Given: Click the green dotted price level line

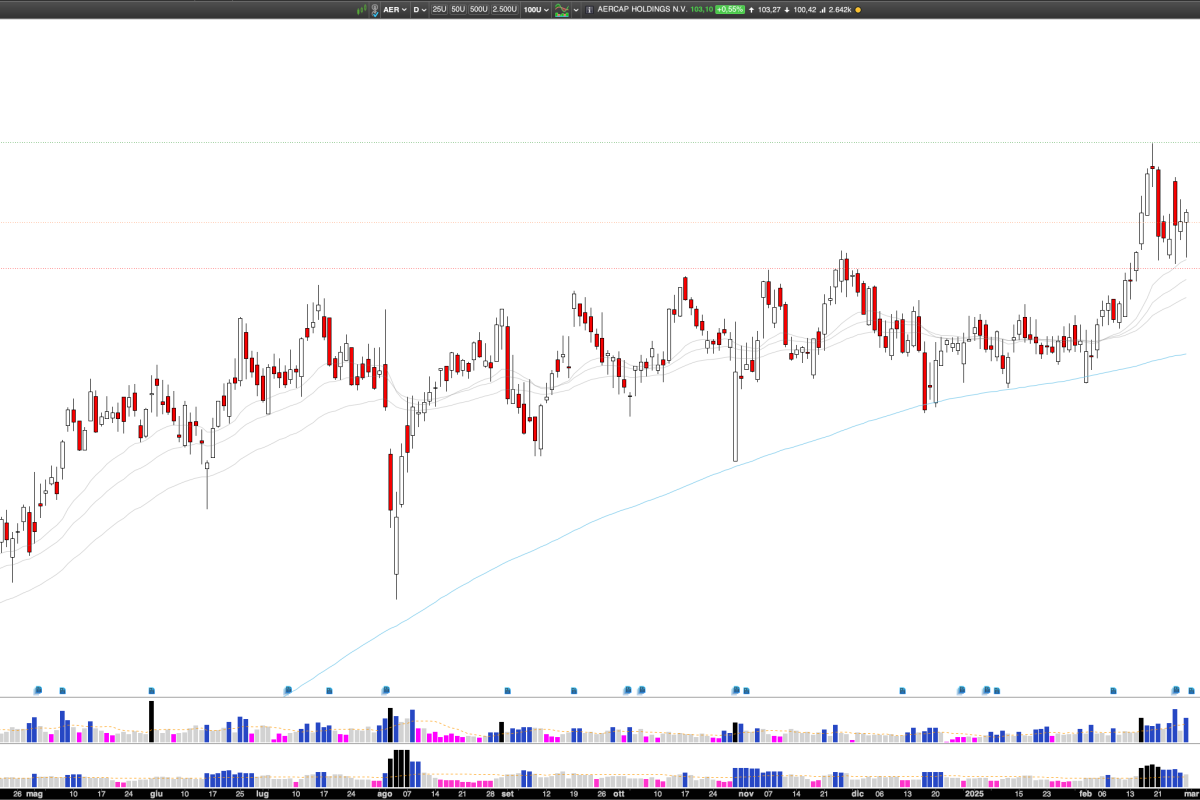Looking at the screenshot, I should pos(600,142).
